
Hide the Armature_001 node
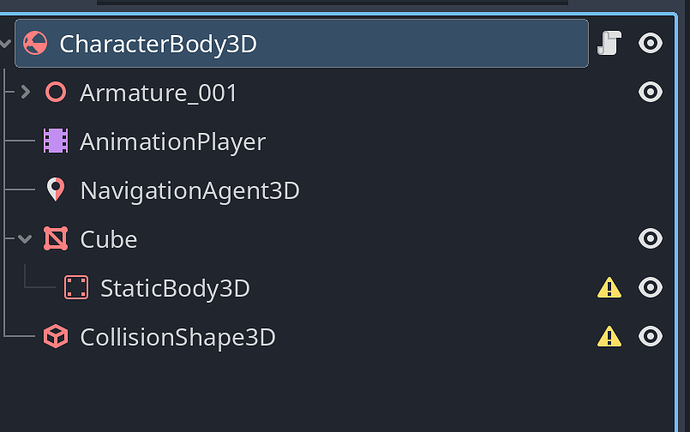pyautogui.click(x=650, y=92)
